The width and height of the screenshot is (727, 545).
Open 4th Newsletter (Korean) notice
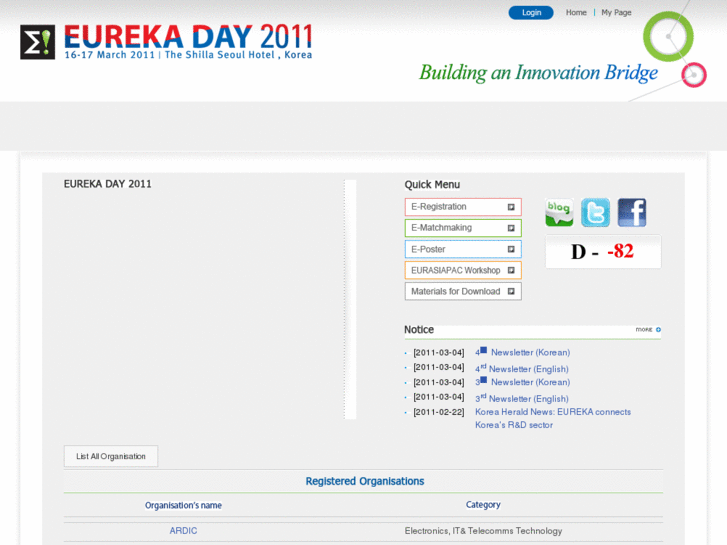coord(523,352)
